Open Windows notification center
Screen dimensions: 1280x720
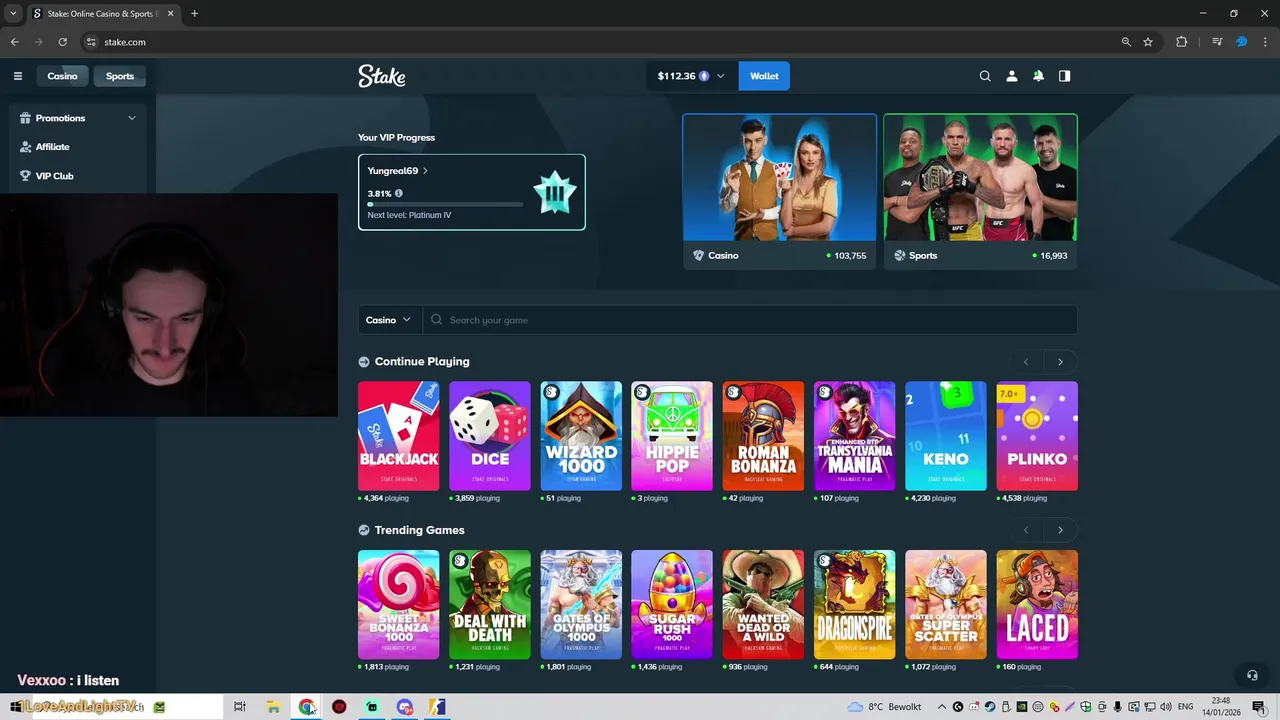[1258, 707]
